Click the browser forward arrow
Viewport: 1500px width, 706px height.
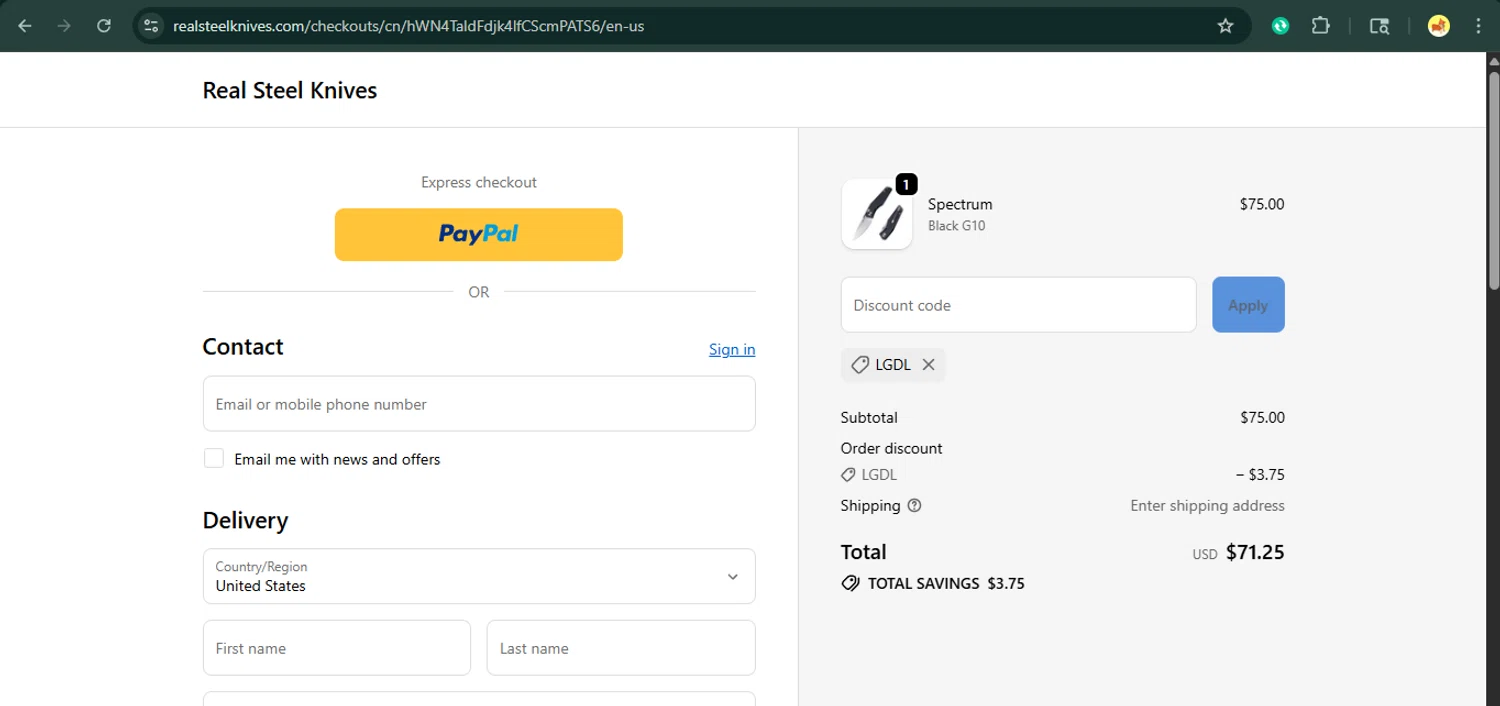click(x=65, y=26)
